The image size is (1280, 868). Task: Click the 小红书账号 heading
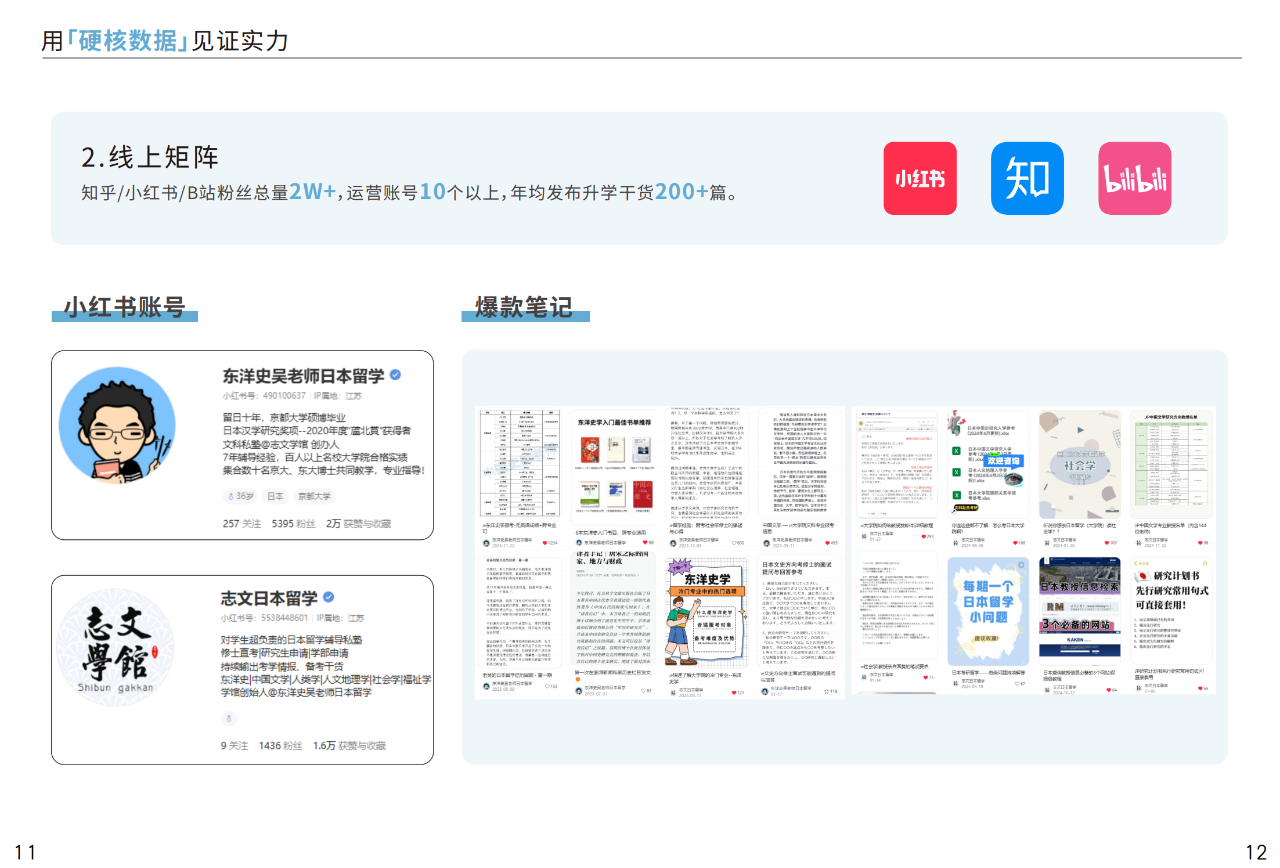click(125, 306)
